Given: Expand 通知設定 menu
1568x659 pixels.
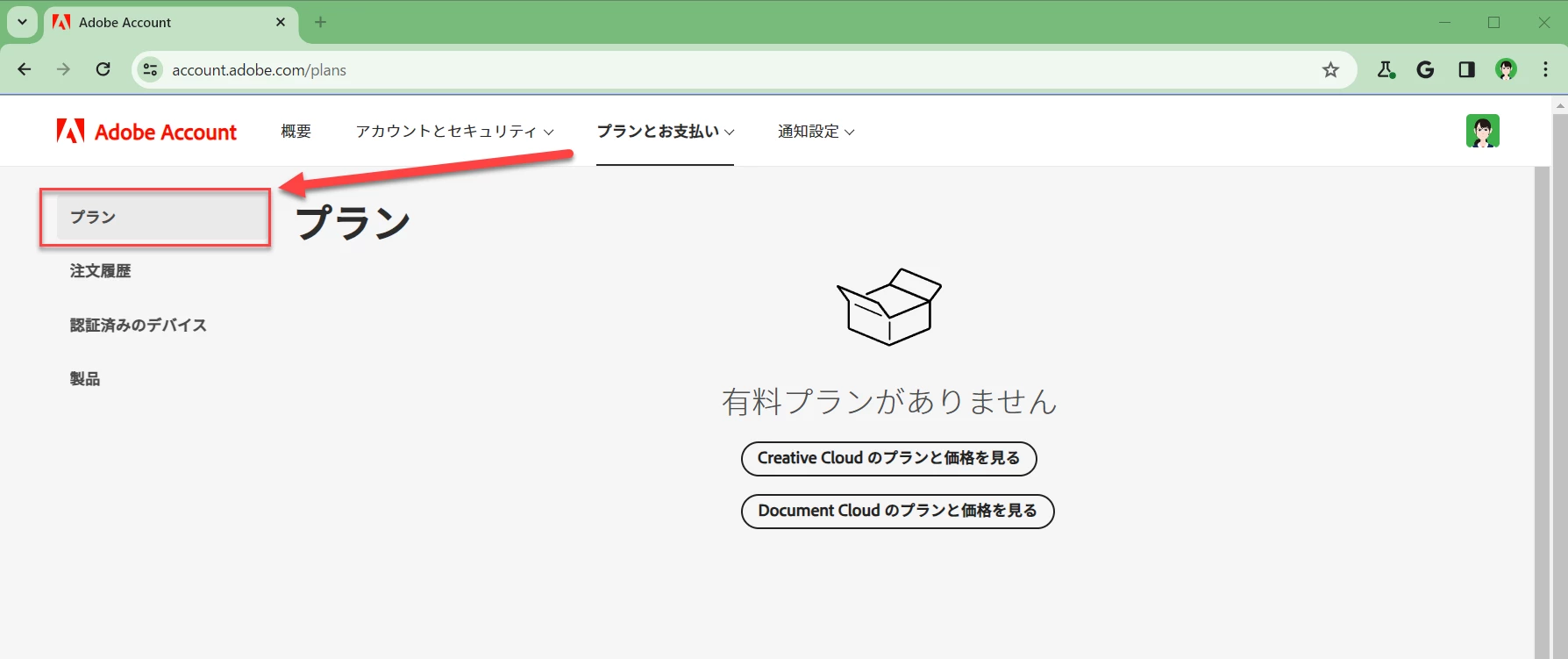Looking at the screenshot, I should (x=816, y=132).
